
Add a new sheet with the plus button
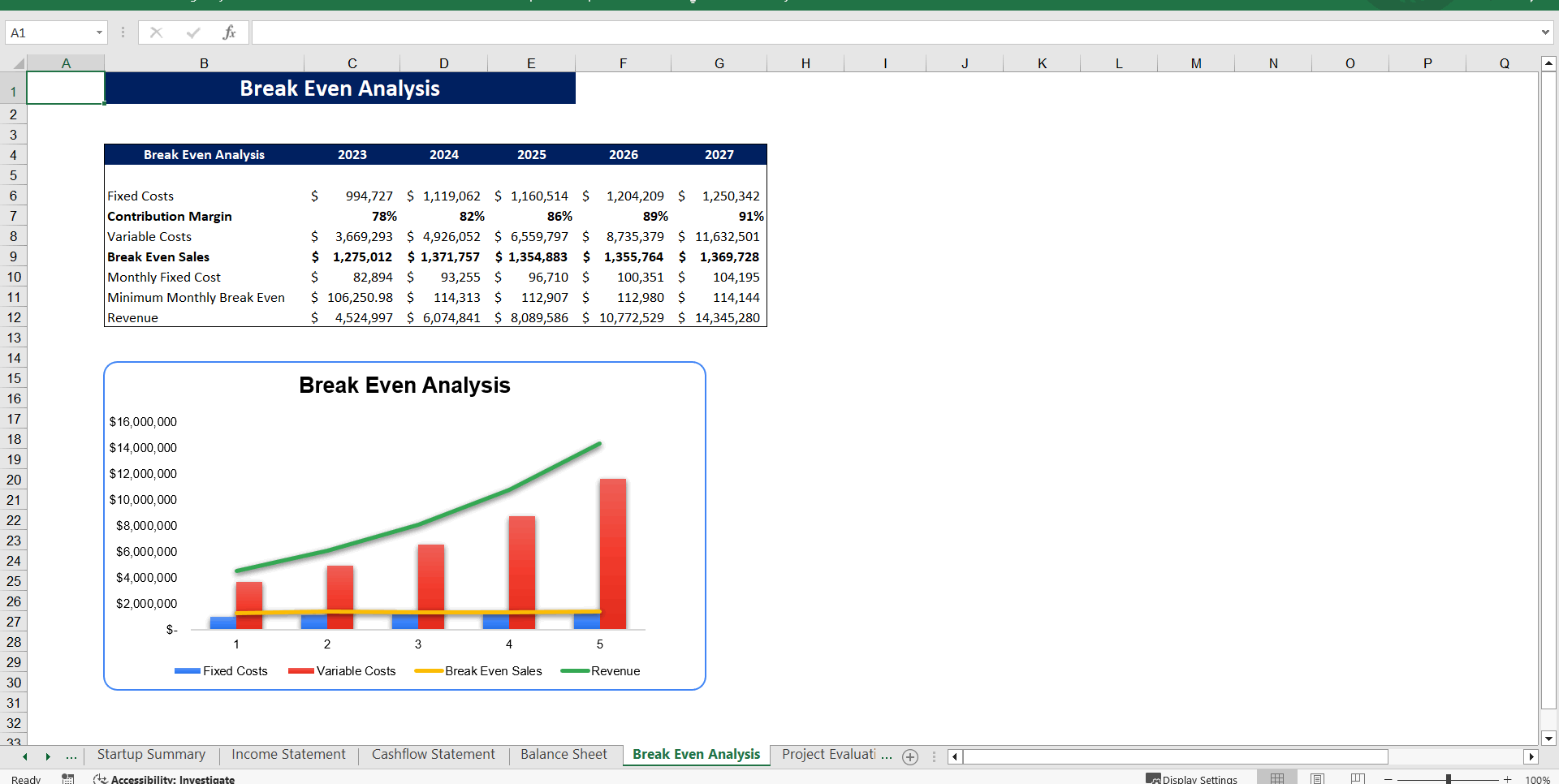(909, 756)
